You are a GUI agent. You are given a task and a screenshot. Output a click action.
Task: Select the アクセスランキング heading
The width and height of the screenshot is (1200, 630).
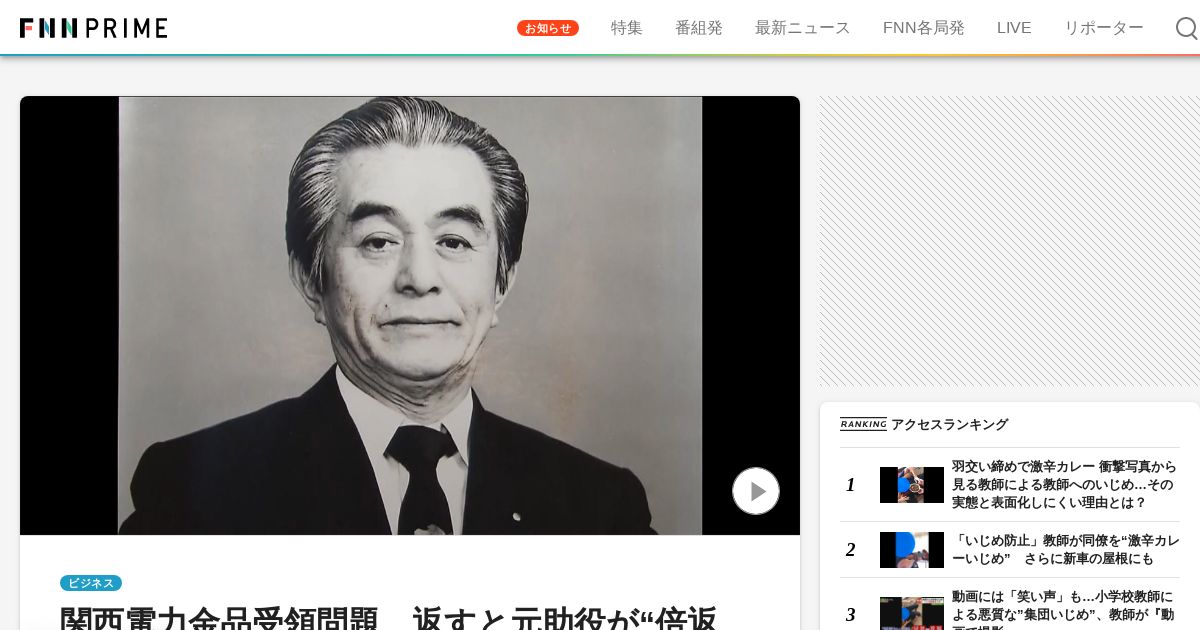click(949, 424)
